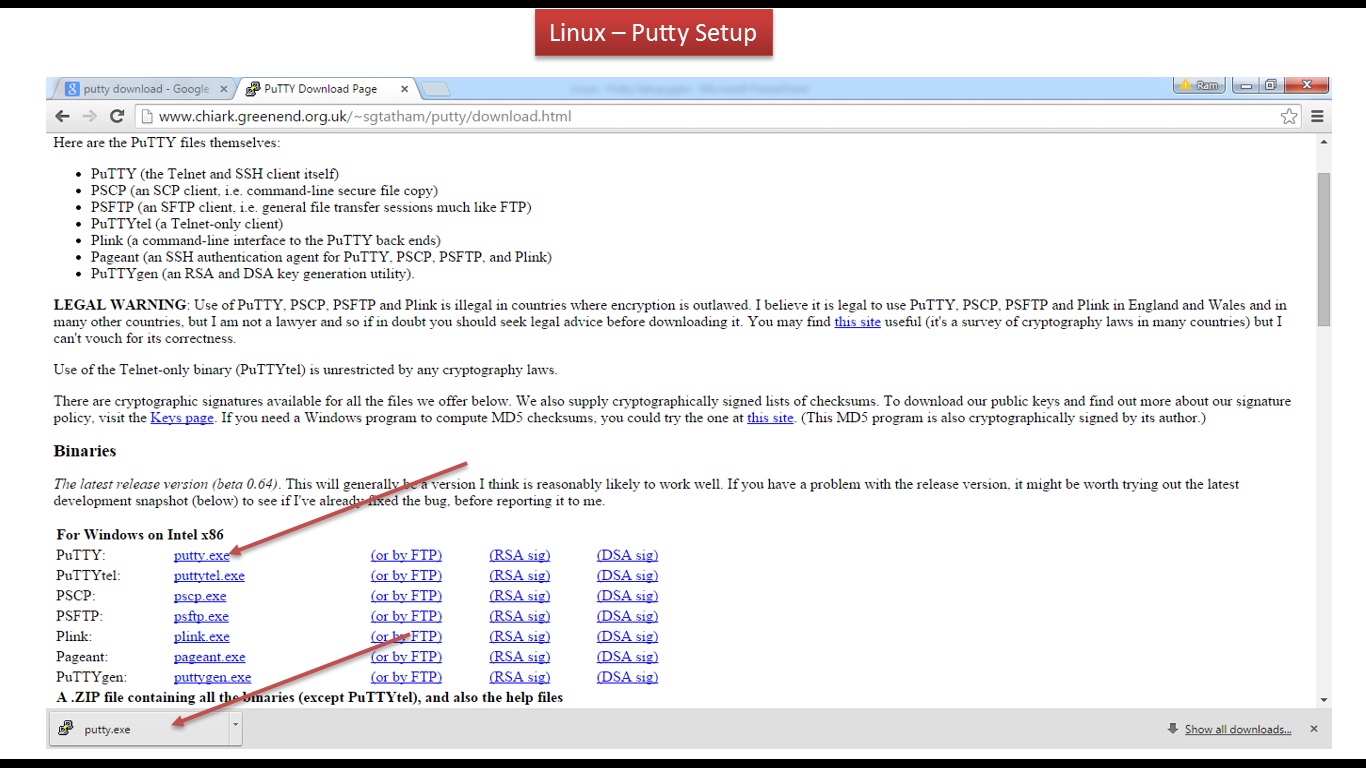Viewport: 1366px width, 768px height.
Task: Close the 'putty download - Google' tab
Action: click(224, 89)
